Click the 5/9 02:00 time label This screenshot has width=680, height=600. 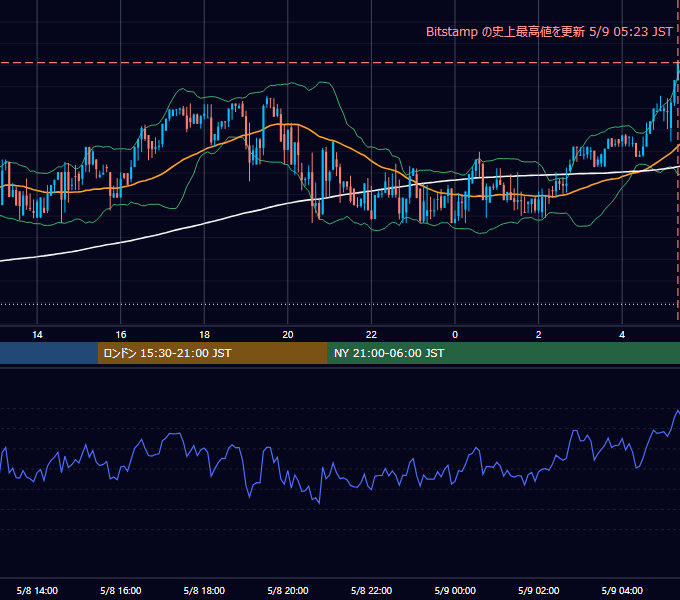tap(539, 590)
